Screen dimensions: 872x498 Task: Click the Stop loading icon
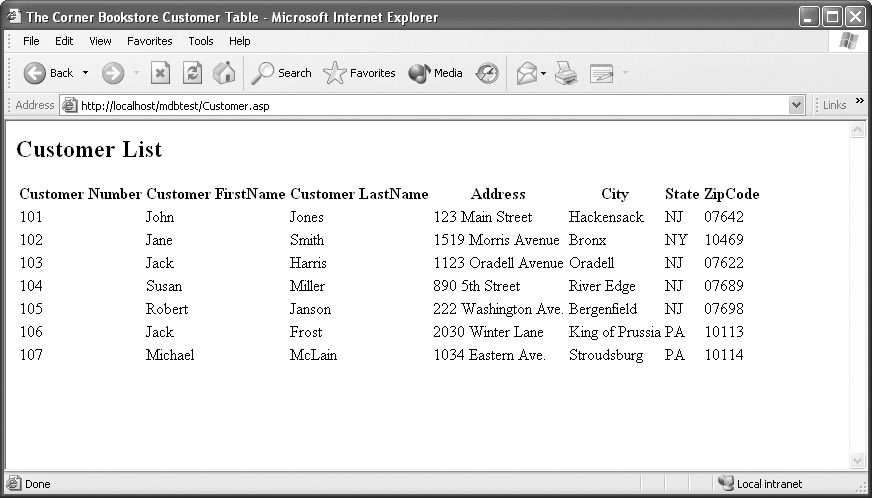160,73
